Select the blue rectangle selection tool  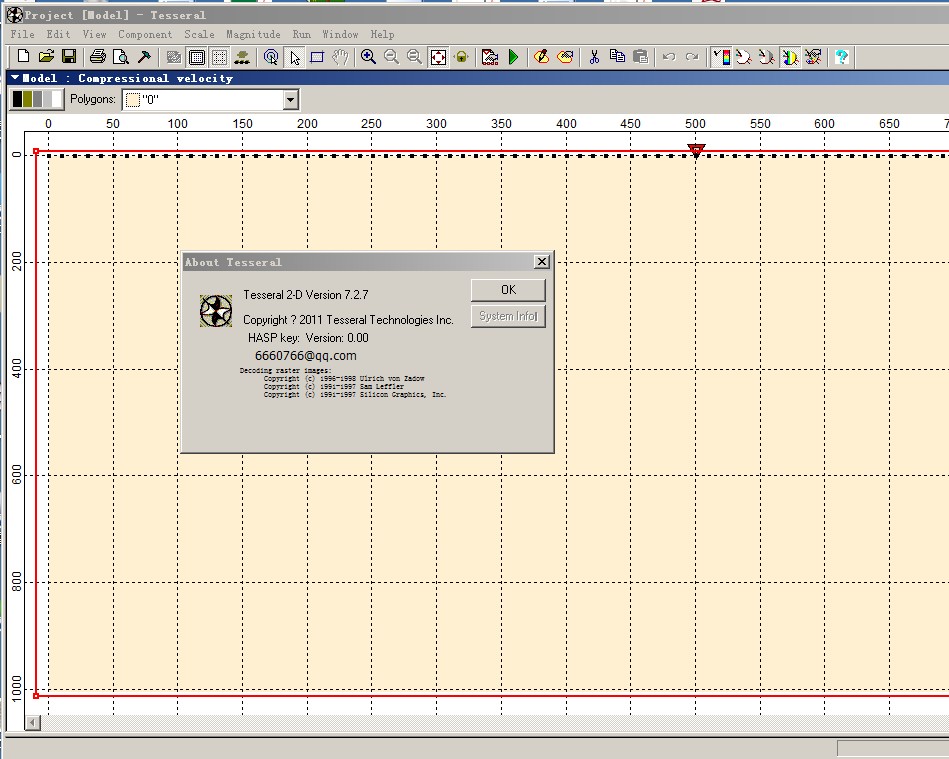pyautogui.click(x=317, y=57)
